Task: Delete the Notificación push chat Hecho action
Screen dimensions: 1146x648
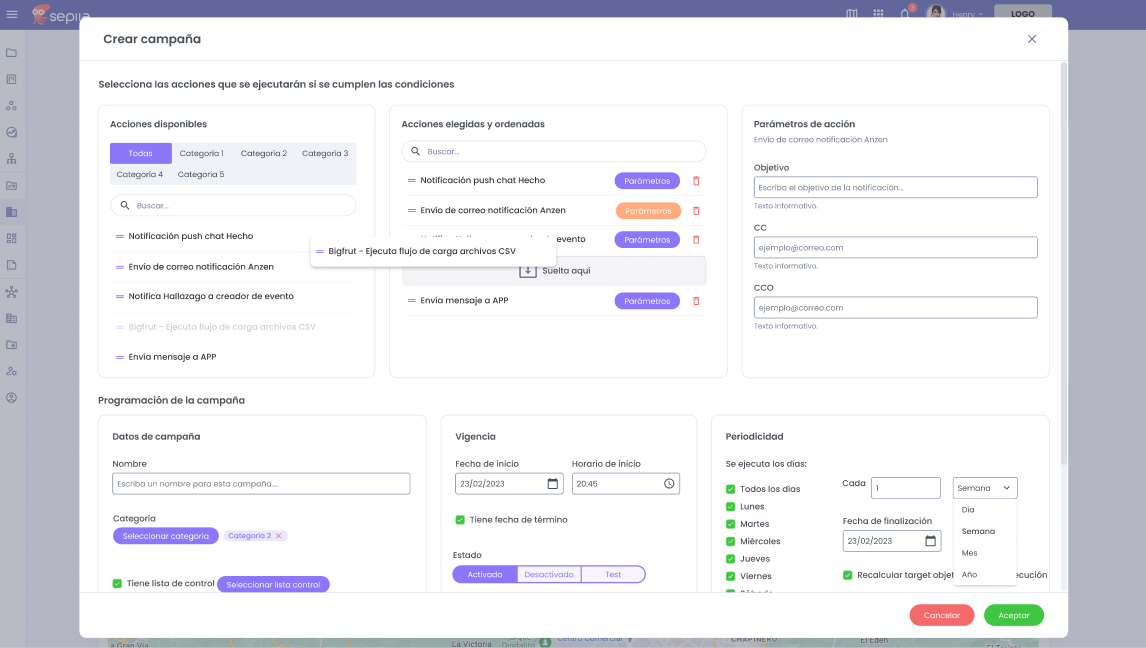Action: [696, 181]
